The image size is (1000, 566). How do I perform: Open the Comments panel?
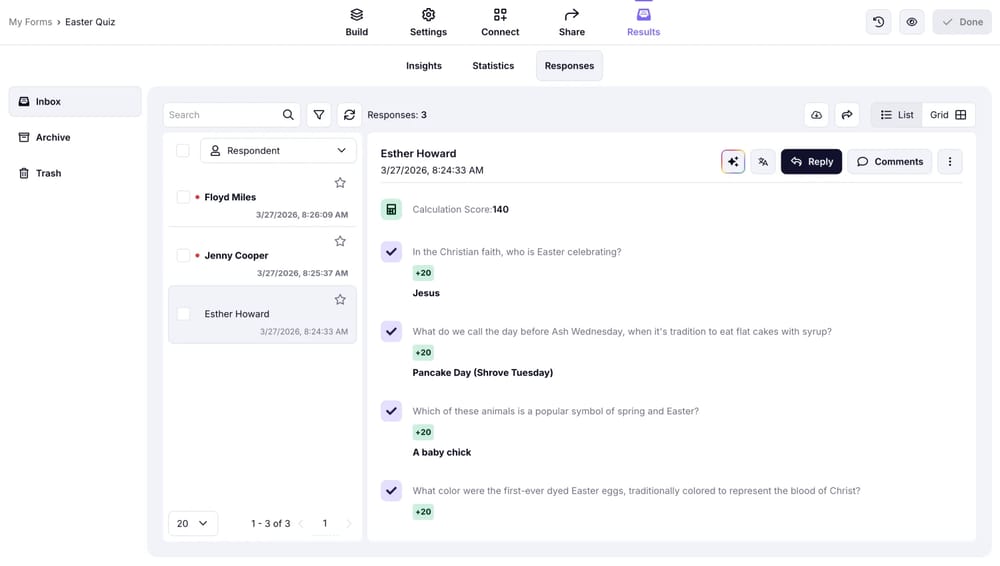click(889, 162)
